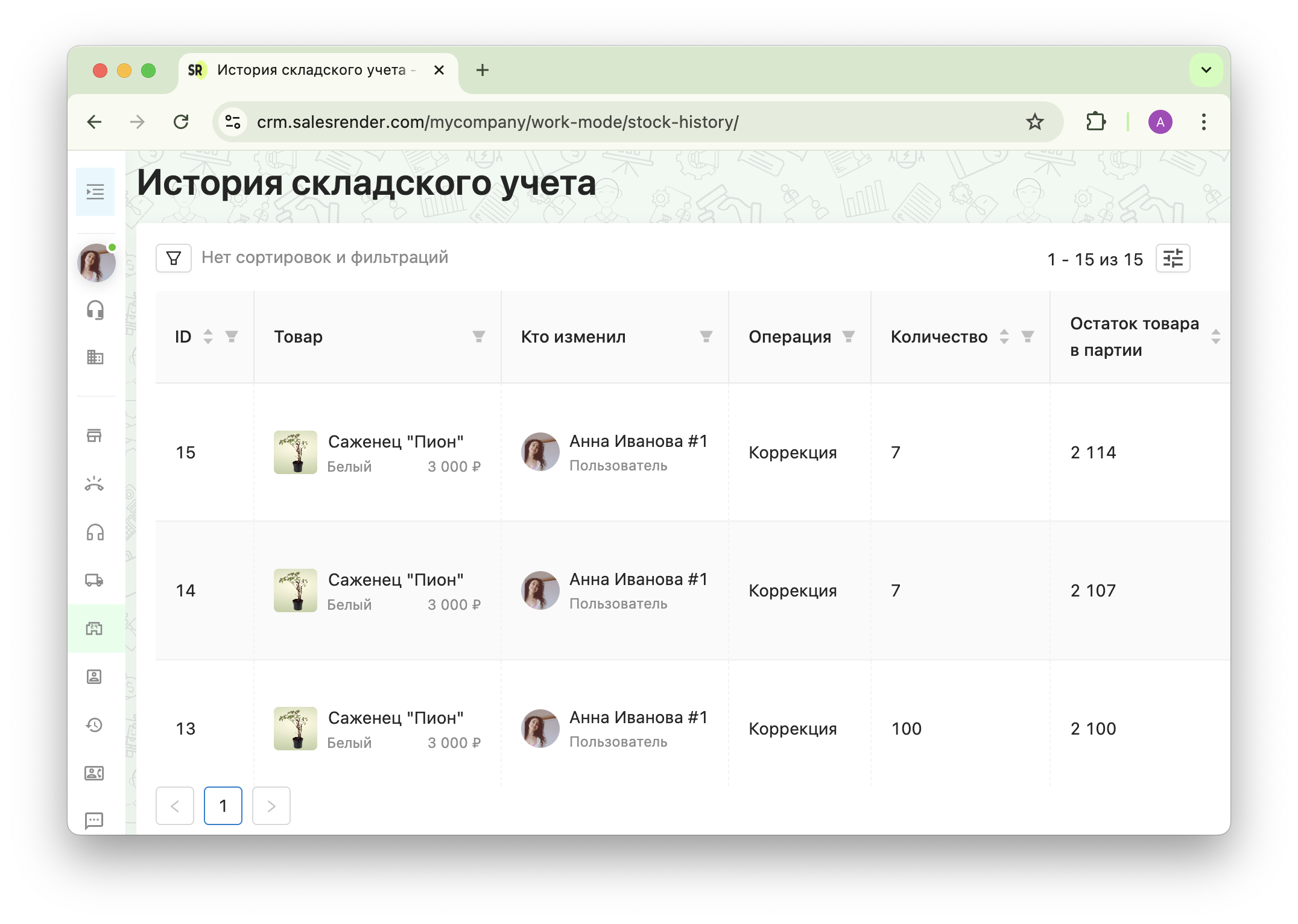This screenshot has width=1298, height=924.
Task: Open the history clock sidebar icon
Action: coord(95,725)
